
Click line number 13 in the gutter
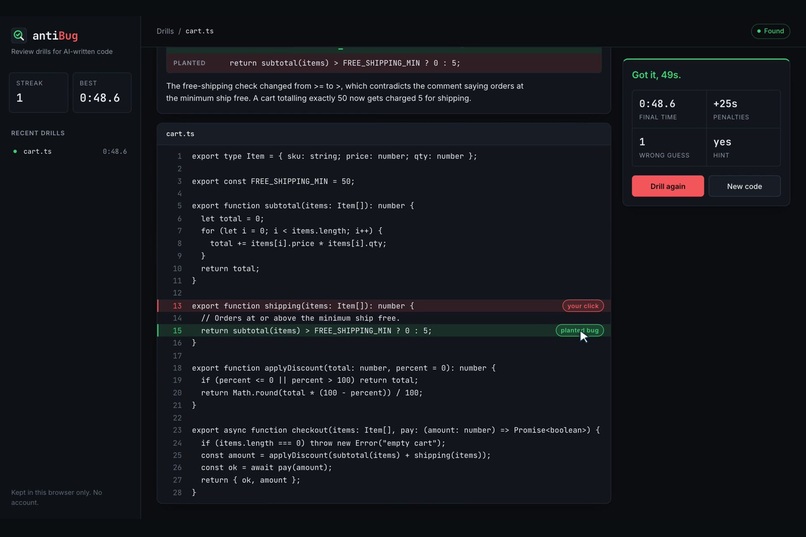(x=177, y=306)
